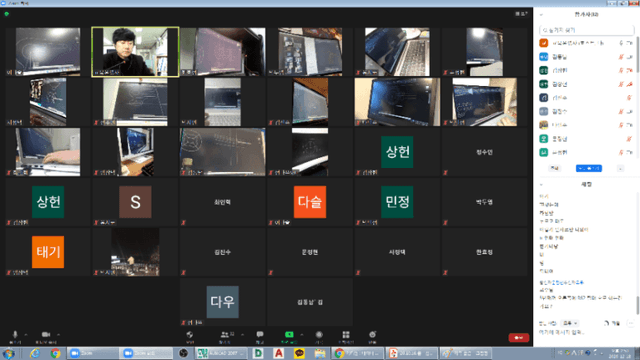640x360 pixels.
Task: Click the 박두영 name tile
Action: tap(484, 202)
